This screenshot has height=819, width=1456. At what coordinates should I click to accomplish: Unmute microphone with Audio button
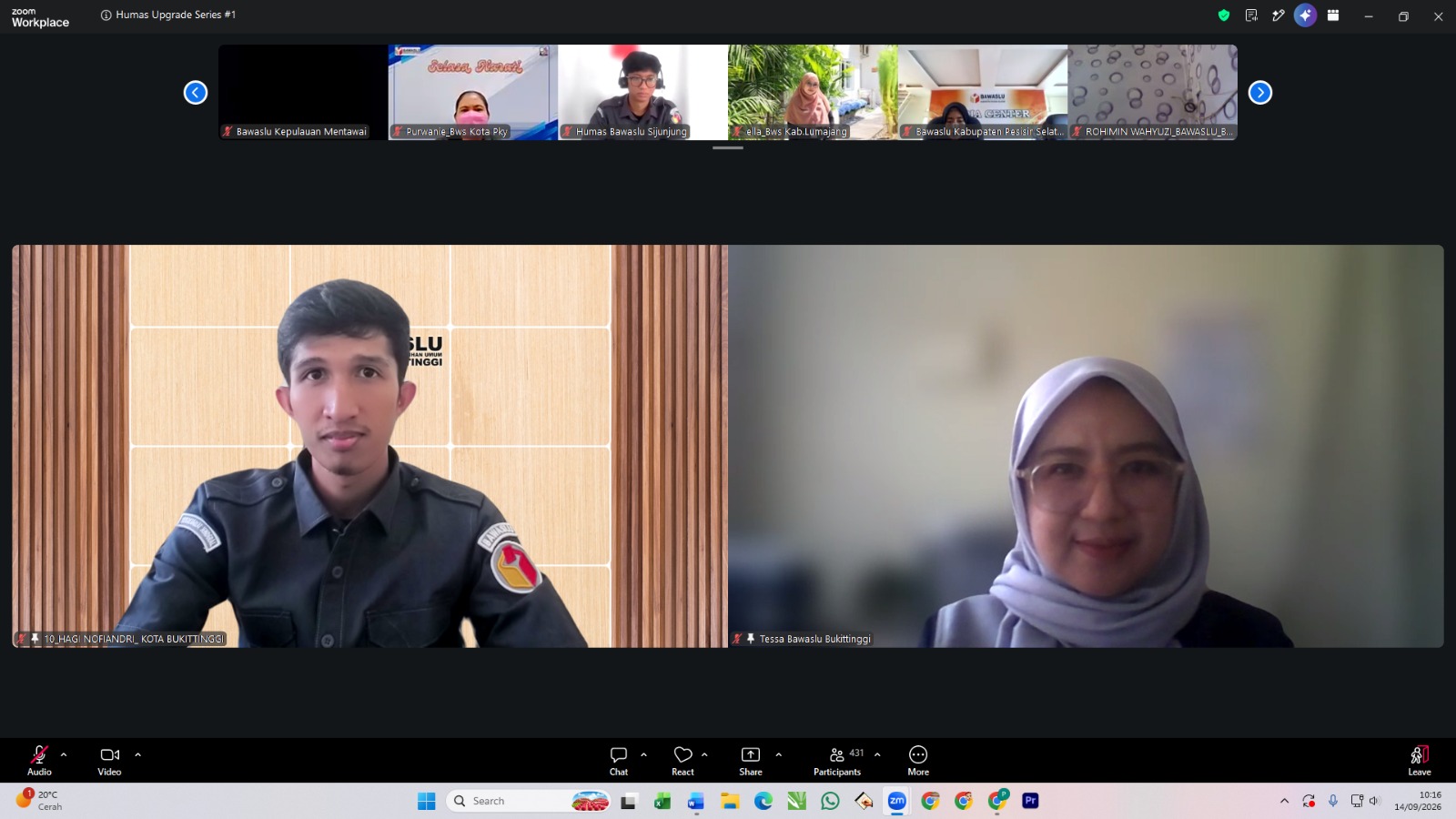pyautogui.click(x=39, y=761)
